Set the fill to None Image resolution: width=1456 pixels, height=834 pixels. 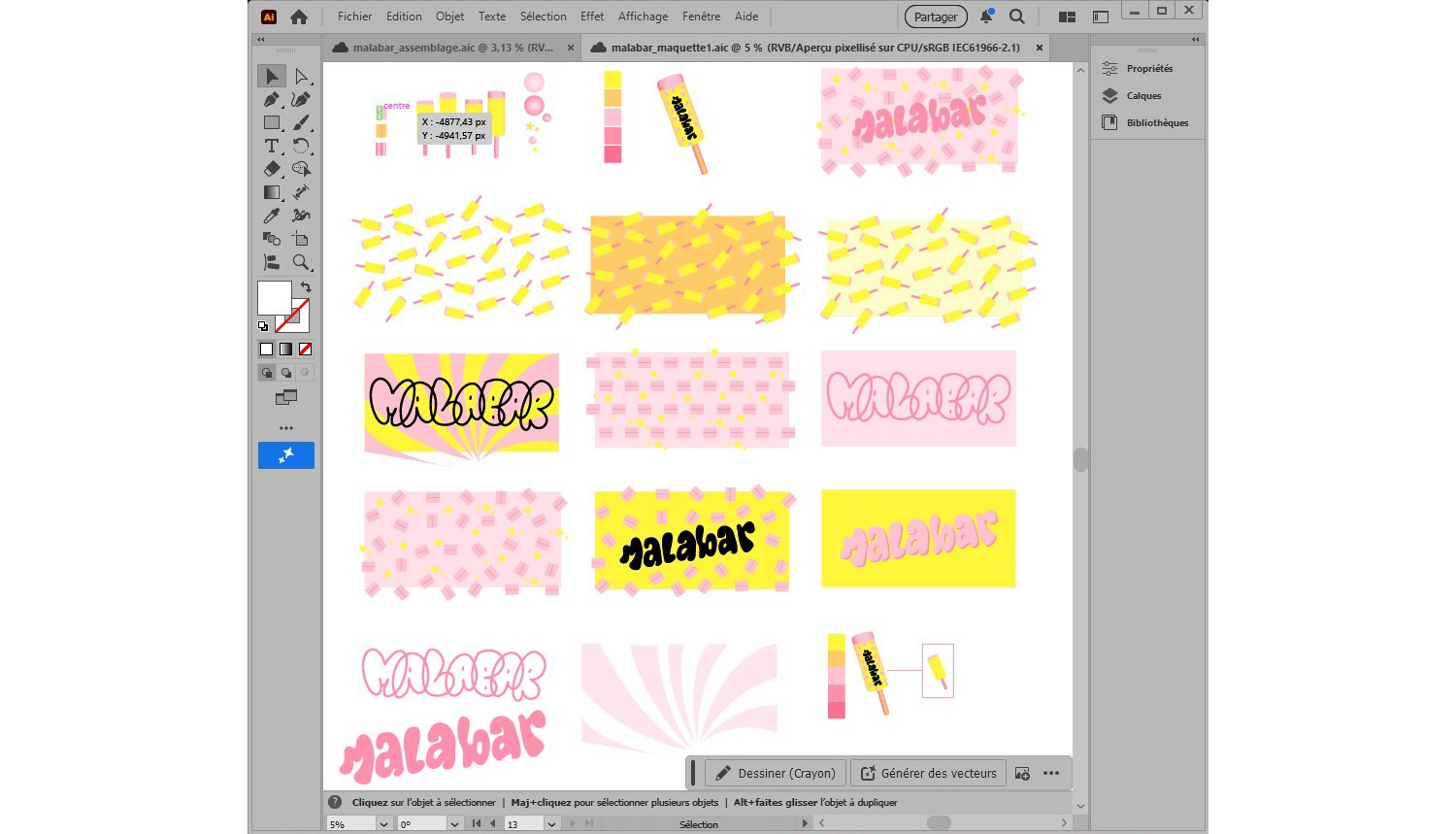(303, 349)
